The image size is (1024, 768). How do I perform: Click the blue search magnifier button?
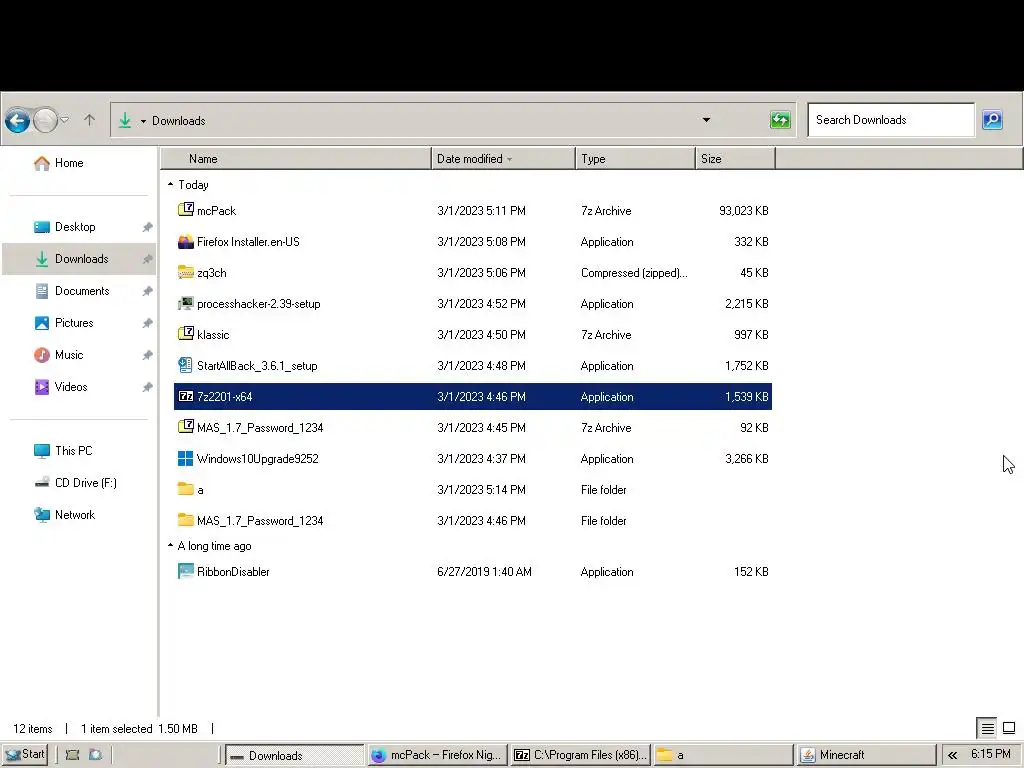coord(992,120)
